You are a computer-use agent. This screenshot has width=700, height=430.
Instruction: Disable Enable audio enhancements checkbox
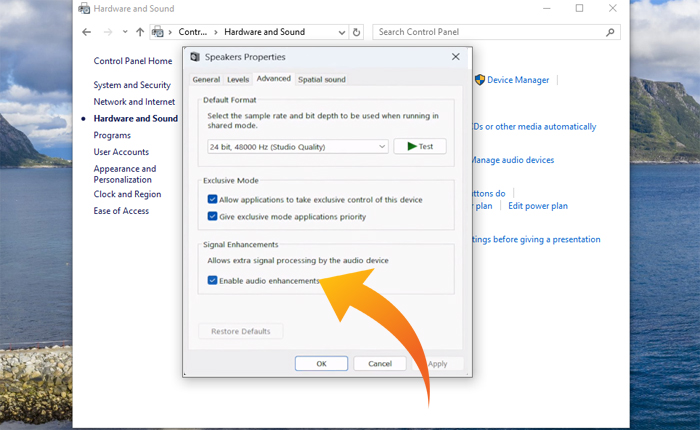coord(212,280)
